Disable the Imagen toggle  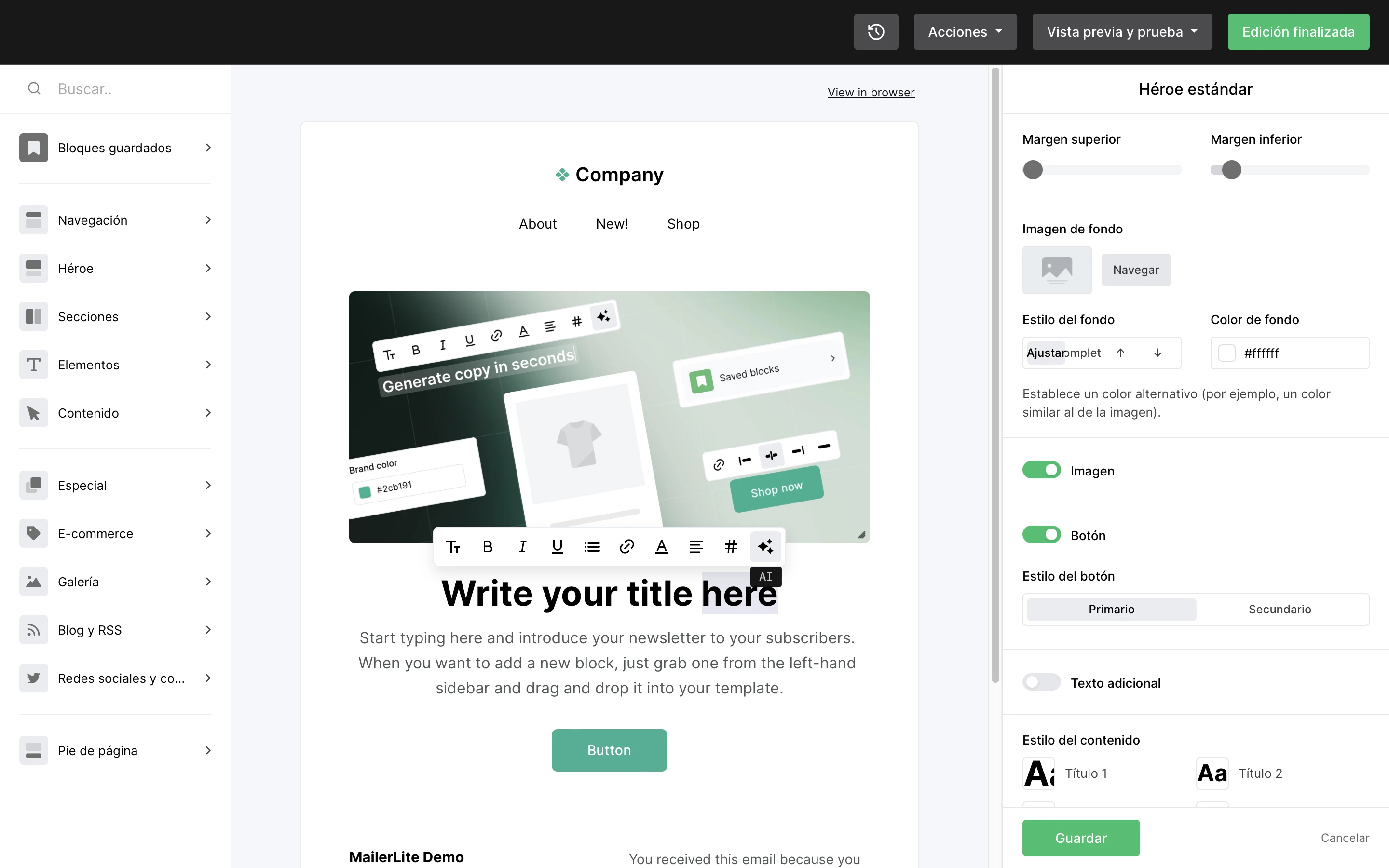pos(1041,470)
